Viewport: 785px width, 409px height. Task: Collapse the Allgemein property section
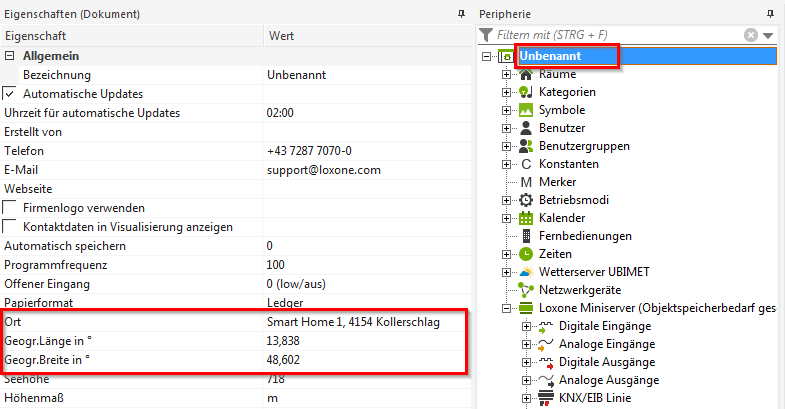tap(10, 56)
